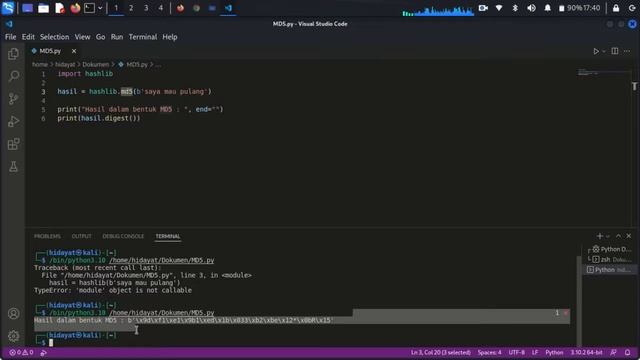Open Run and Debug view
Screen dimensions: 640x360
(x=13, y=121)
